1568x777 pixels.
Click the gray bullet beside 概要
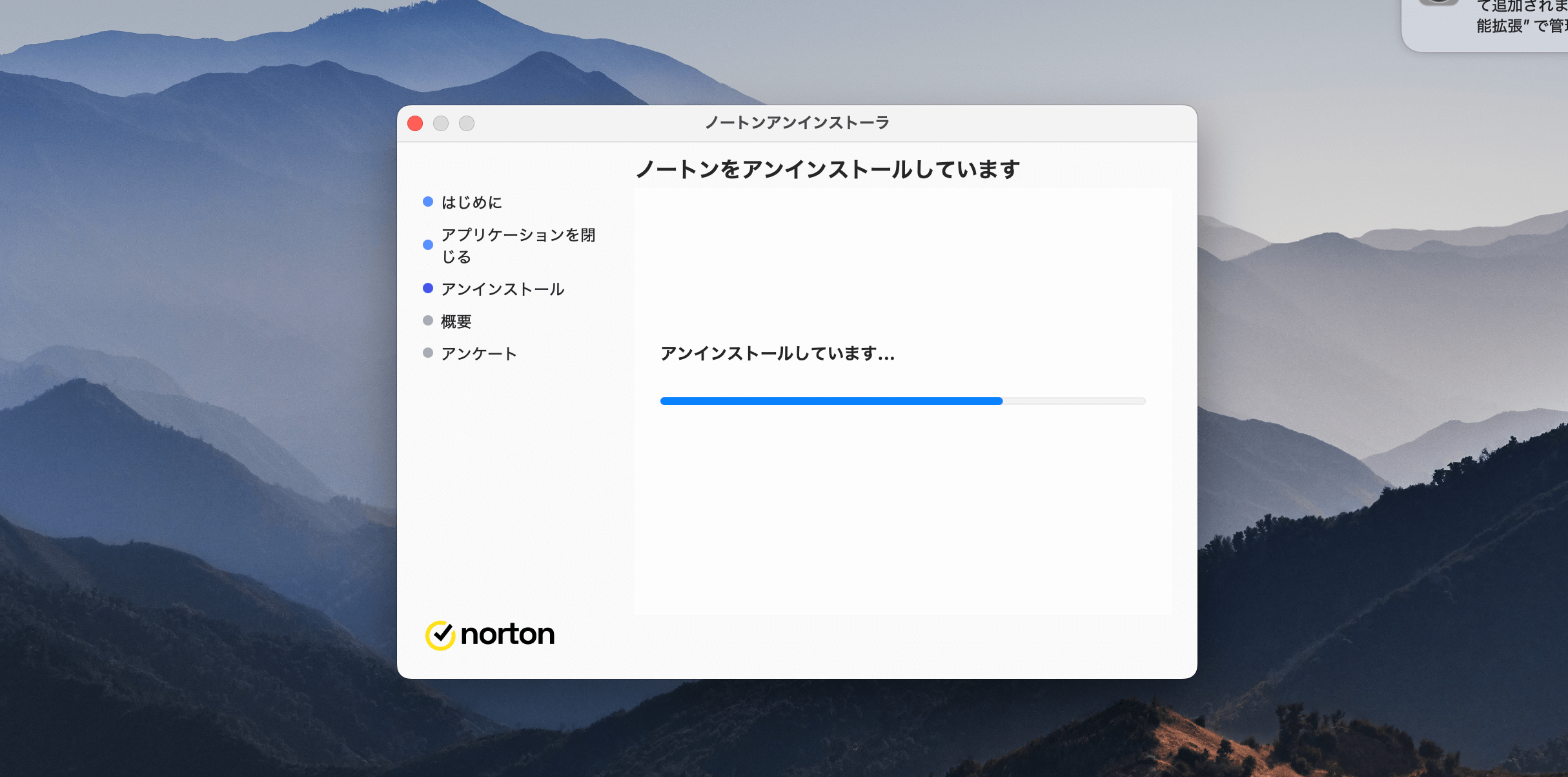point(427,320)
